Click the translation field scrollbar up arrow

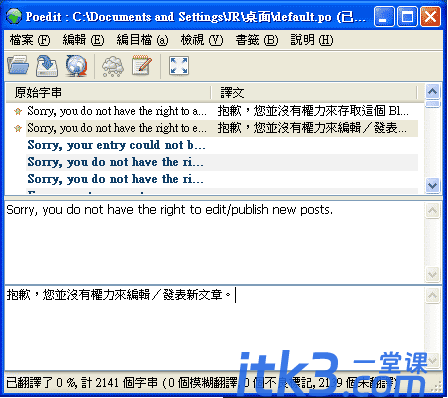coord(433,295)
